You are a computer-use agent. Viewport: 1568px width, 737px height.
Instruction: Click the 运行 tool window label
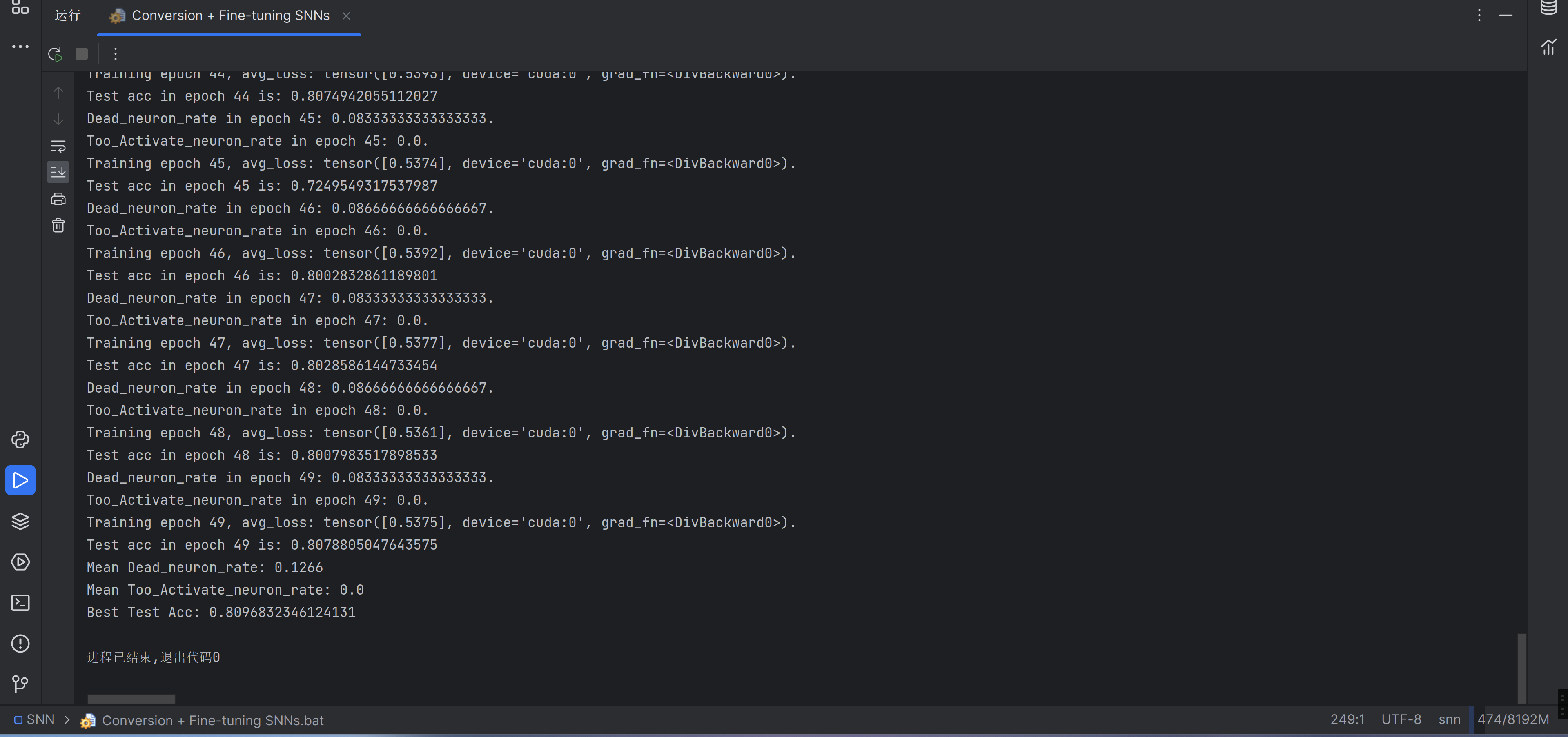[67, 16]
